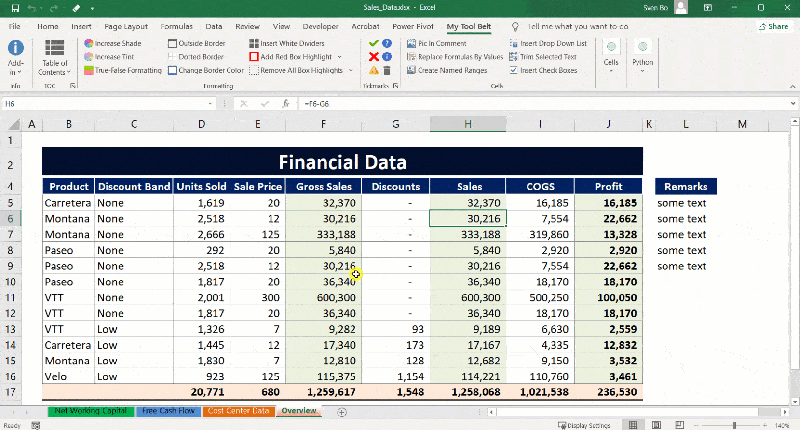Screen dimensions: 800x430
Task: Open the Cells dropdown in ribbon
Action: (x=611, y=56)
